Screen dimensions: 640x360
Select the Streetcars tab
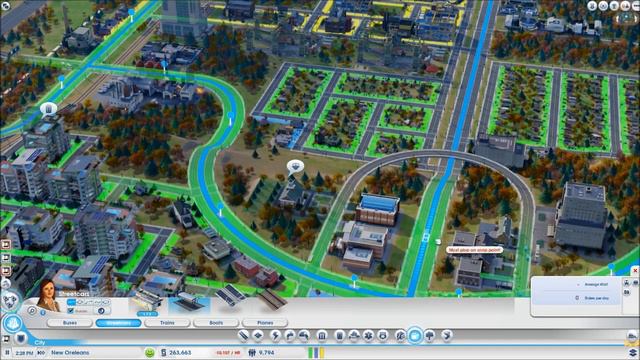pos(118,322)
